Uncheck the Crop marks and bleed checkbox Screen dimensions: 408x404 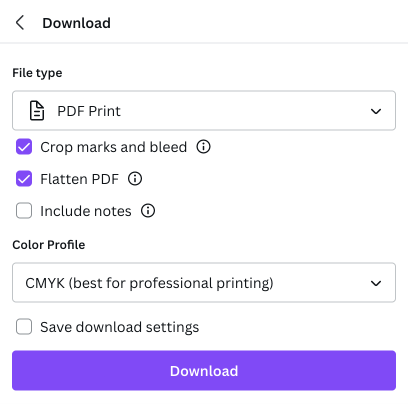(24, 147)
